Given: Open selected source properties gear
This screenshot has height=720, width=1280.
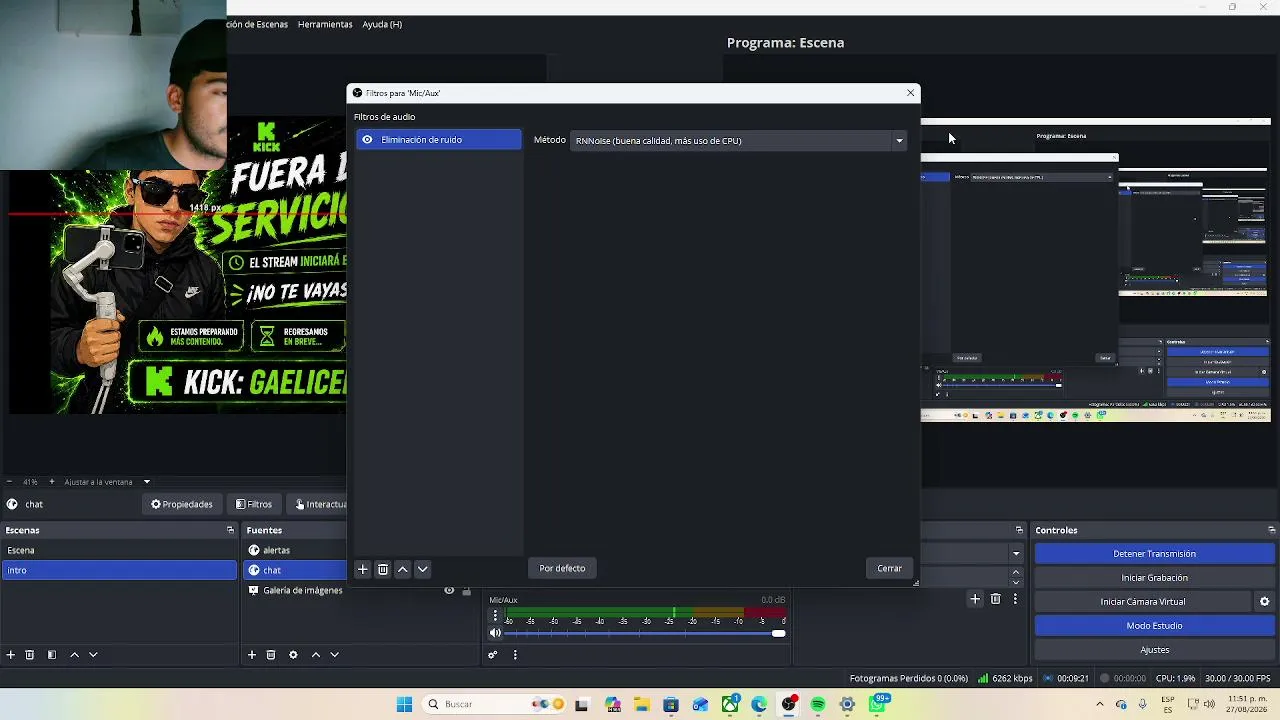Looking at the screenshot, I should pyautogui.click(x=293, y=655).
